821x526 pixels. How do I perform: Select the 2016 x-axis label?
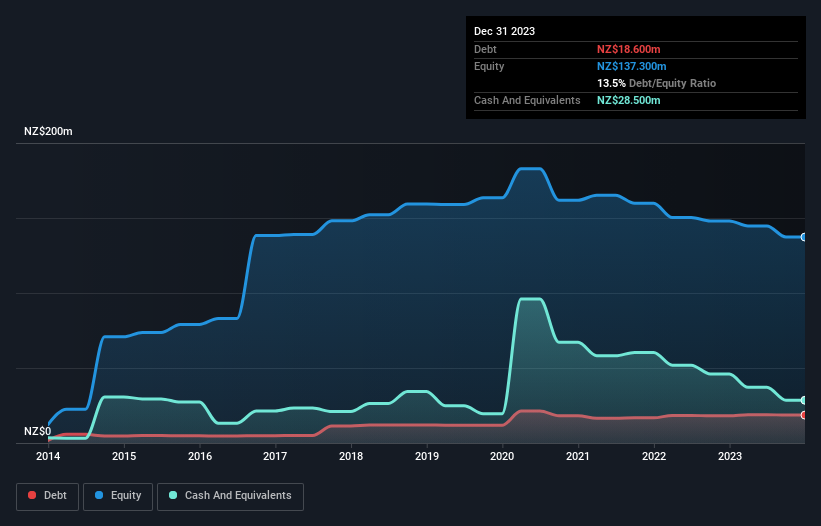[200, 457]
